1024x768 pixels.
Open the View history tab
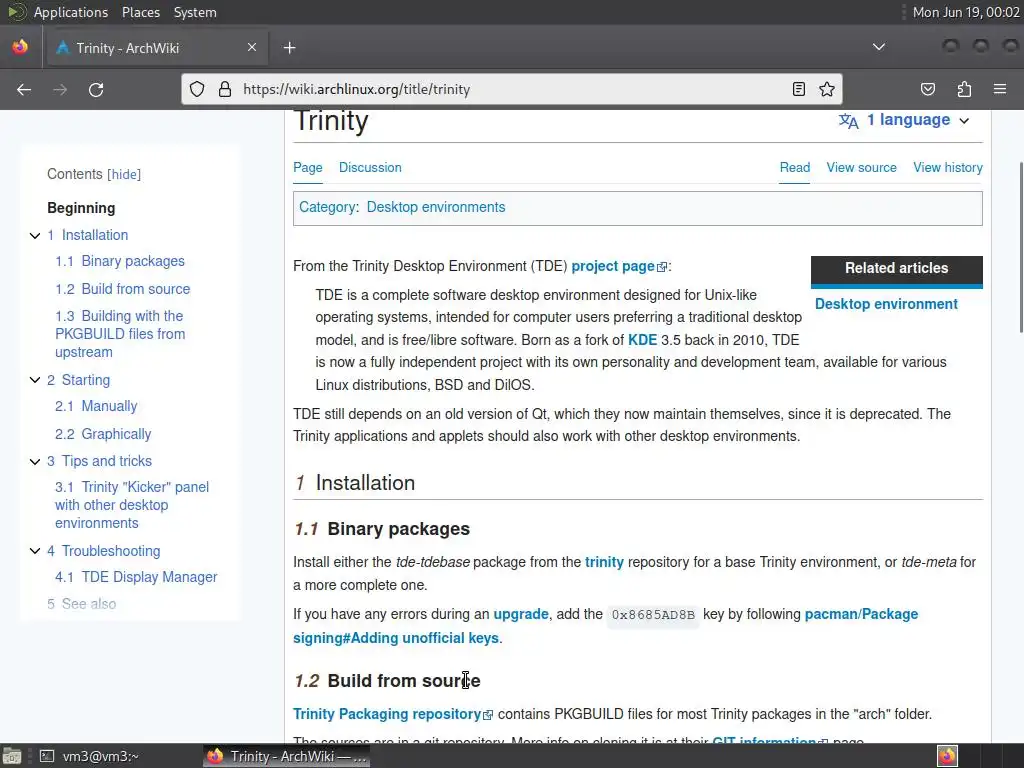tap(948, 168)
